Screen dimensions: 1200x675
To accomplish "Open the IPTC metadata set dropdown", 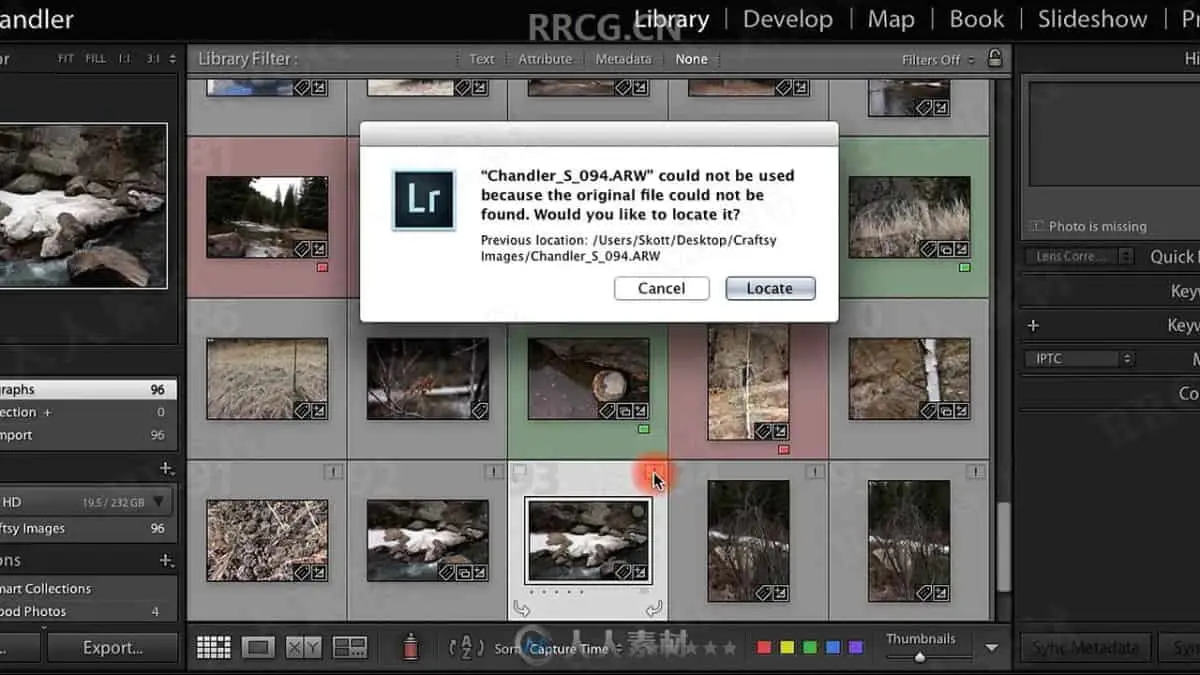I will (1078, 358).
